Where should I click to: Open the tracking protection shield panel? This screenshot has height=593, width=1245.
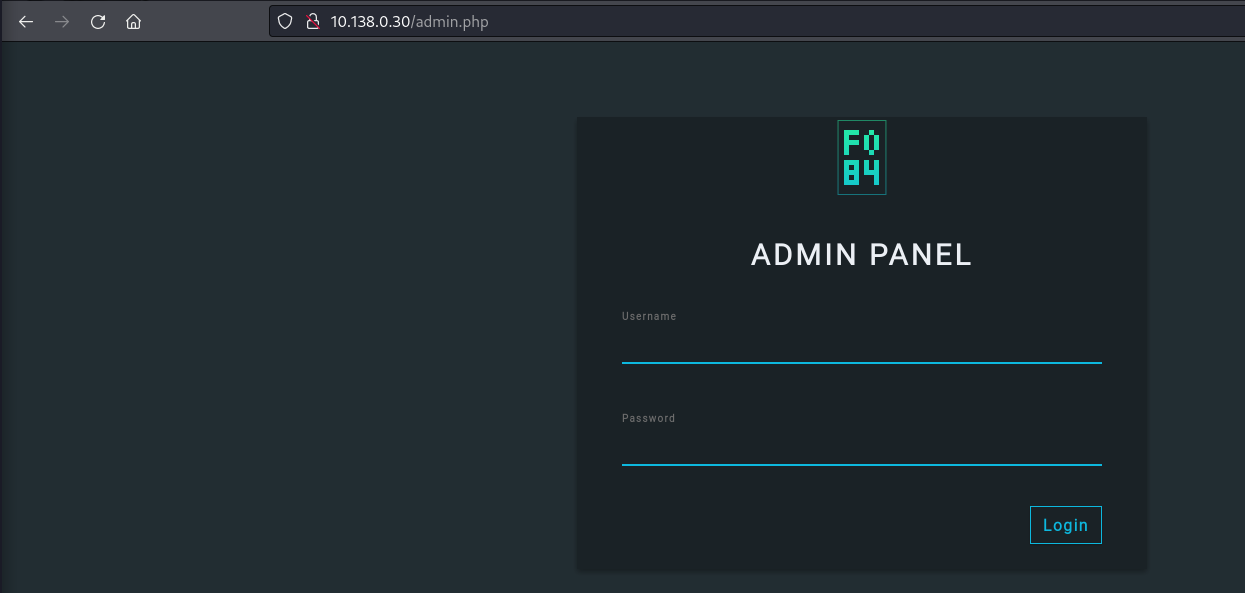[285, 21]
